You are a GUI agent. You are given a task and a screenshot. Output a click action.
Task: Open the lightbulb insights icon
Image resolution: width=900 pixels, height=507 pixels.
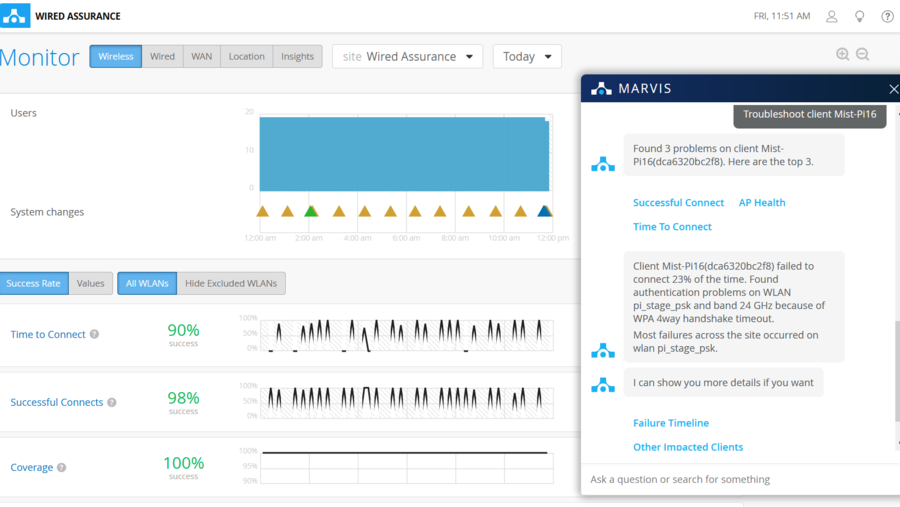pos(859,16)
